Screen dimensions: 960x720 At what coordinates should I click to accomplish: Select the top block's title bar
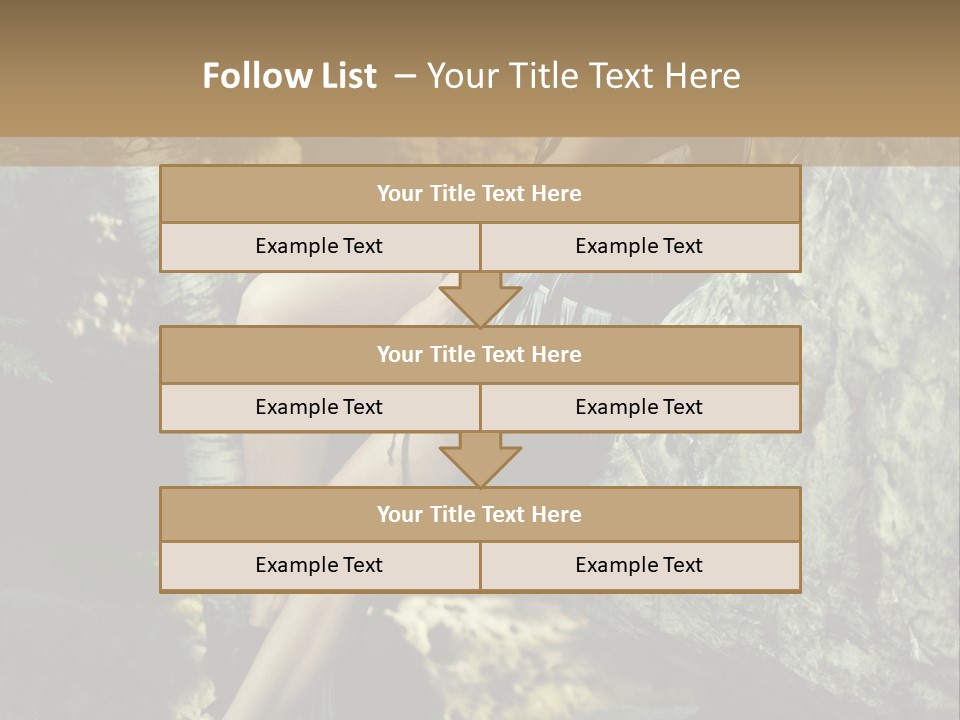pos(480,194)
